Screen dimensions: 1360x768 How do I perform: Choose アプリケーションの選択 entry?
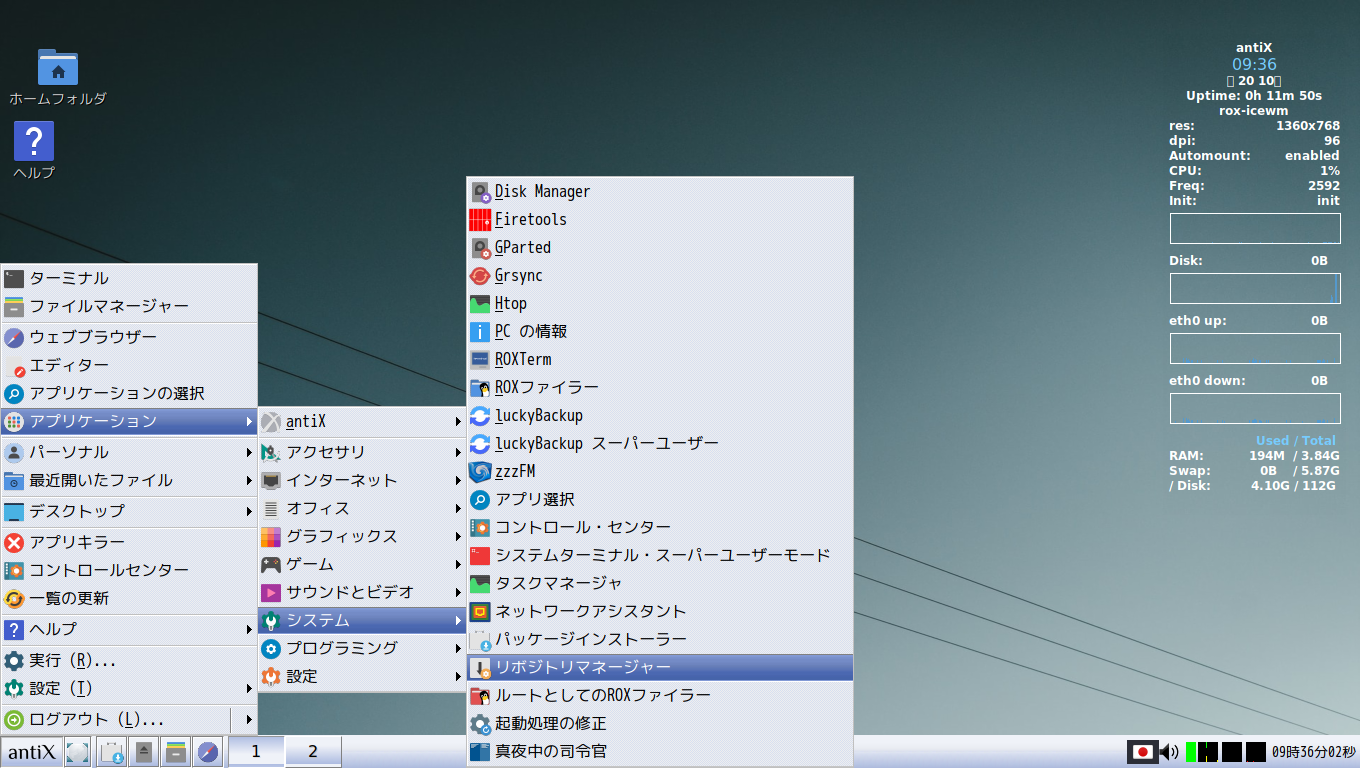129,394
